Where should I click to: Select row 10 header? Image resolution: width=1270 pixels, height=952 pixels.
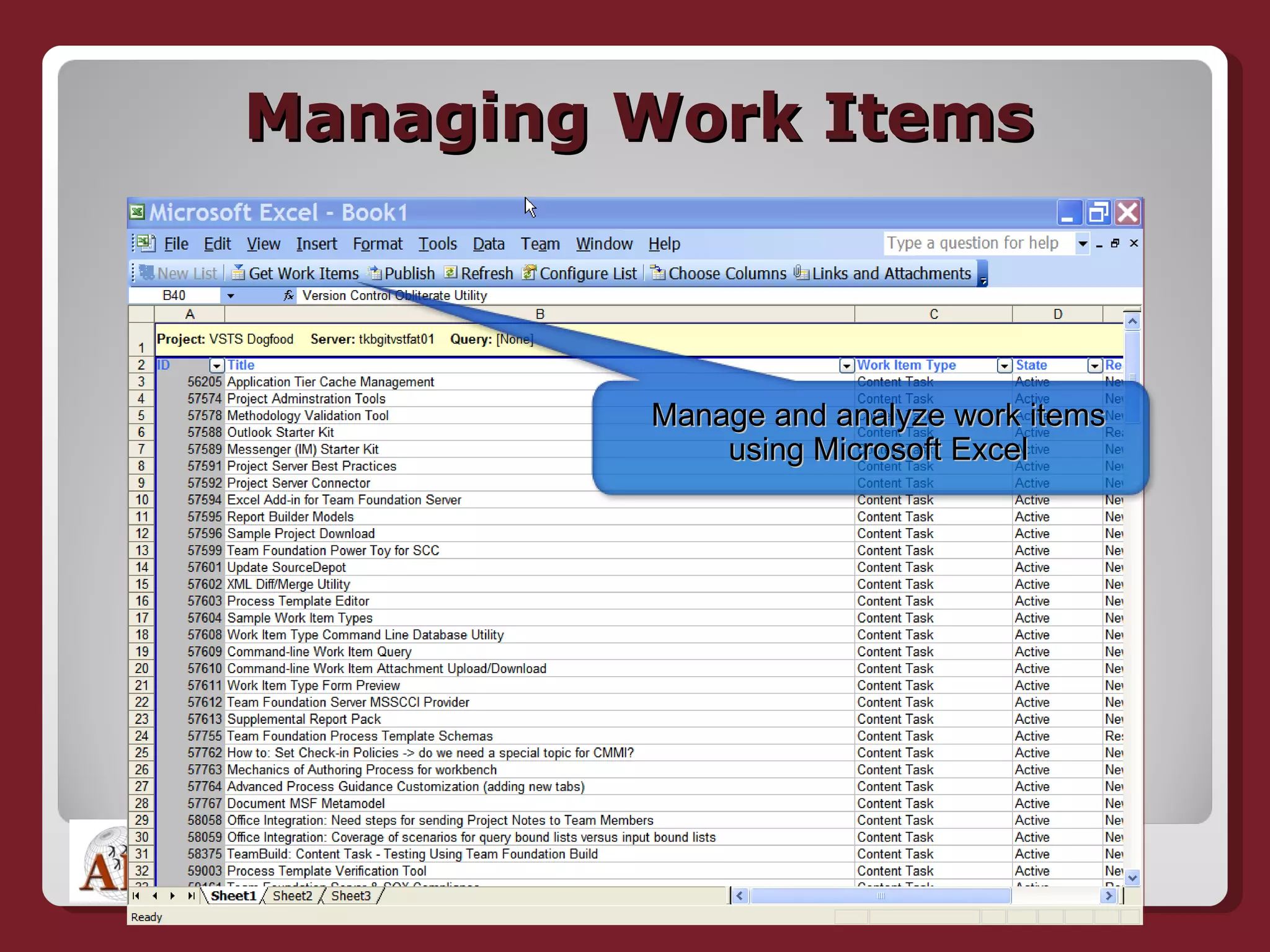coord(141,500)
